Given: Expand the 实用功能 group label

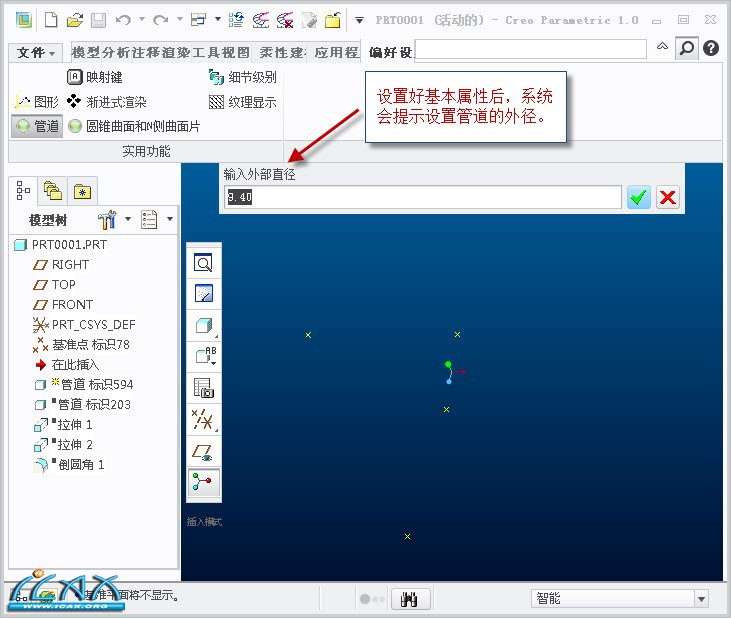Looking at the screenshot, I should click(x=146, y=151).
